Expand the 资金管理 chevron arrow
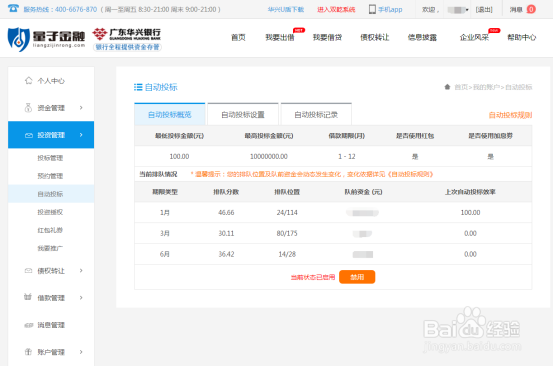Screen dimensions: 553x366 pos(81,108)
